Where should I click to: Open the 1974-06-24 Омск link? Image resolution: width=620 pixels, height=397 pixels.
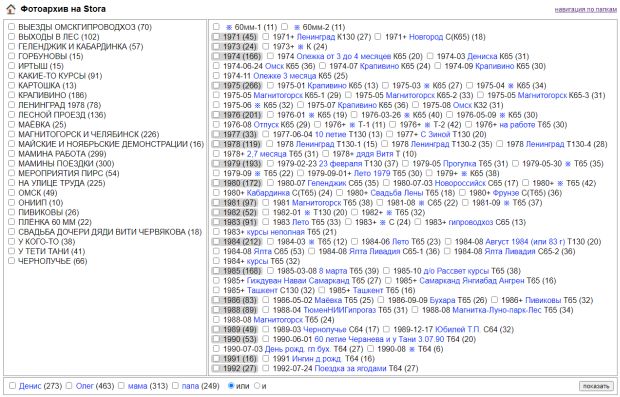274,66
